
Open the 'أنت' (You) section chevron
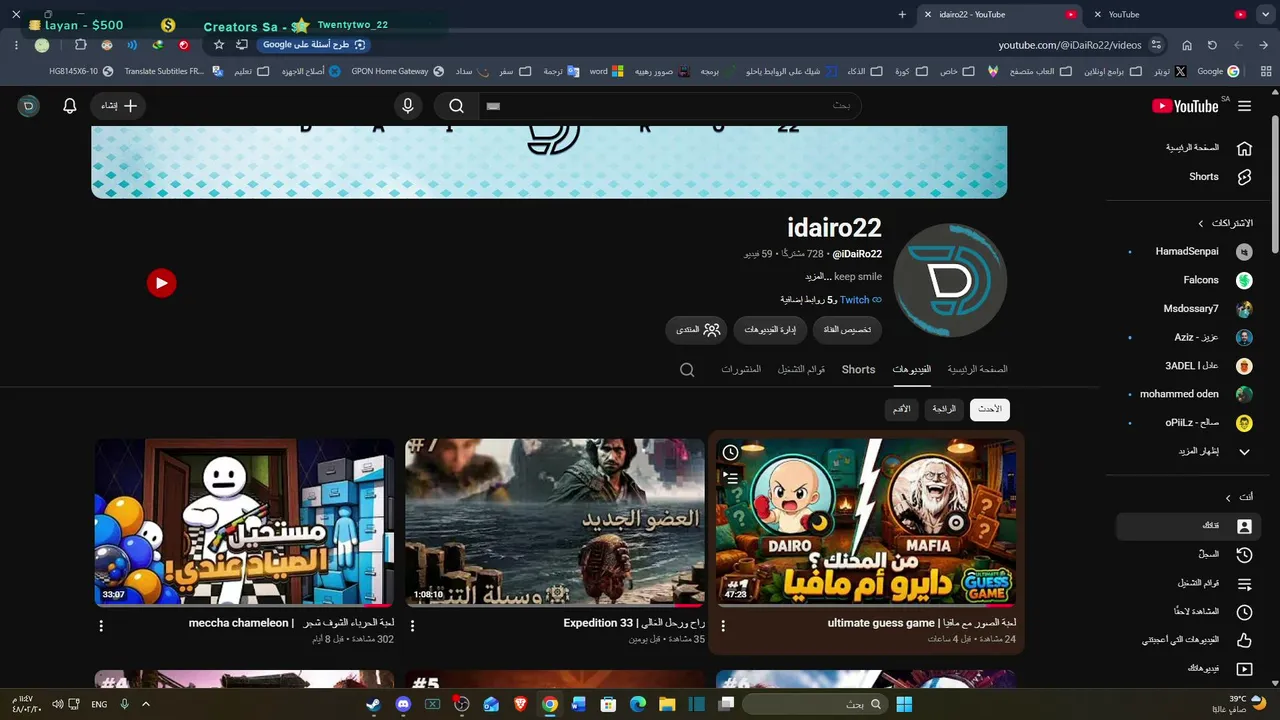point(1228,497)
